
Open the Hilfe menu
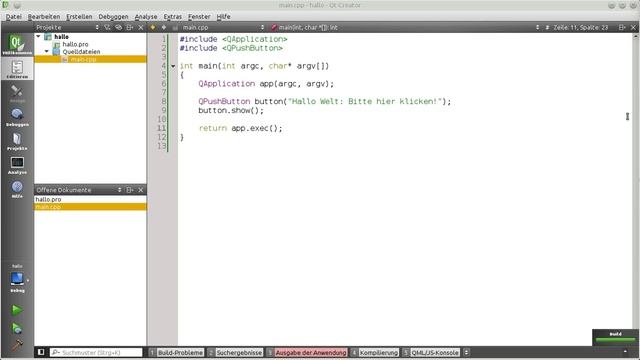[223, 16]
